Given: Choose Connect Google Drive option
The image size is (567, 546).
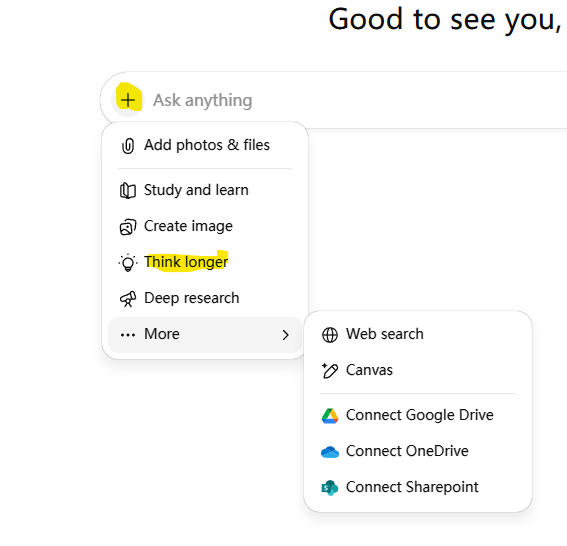Looking at the screenshot, I should pos(418,415).
